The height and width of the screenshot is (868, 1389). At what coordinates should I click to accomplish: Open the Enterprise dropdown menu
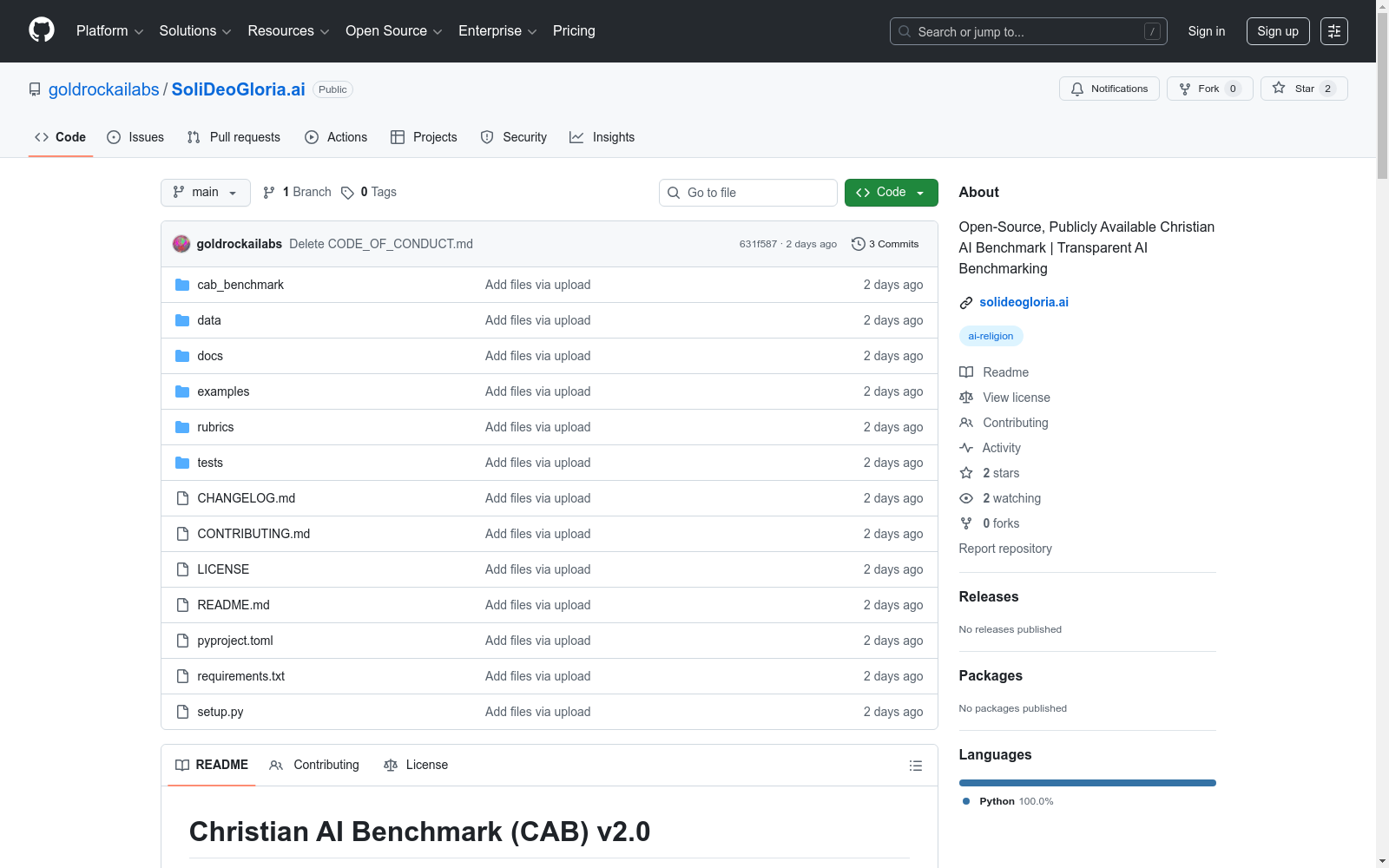(x=497, y=31)
